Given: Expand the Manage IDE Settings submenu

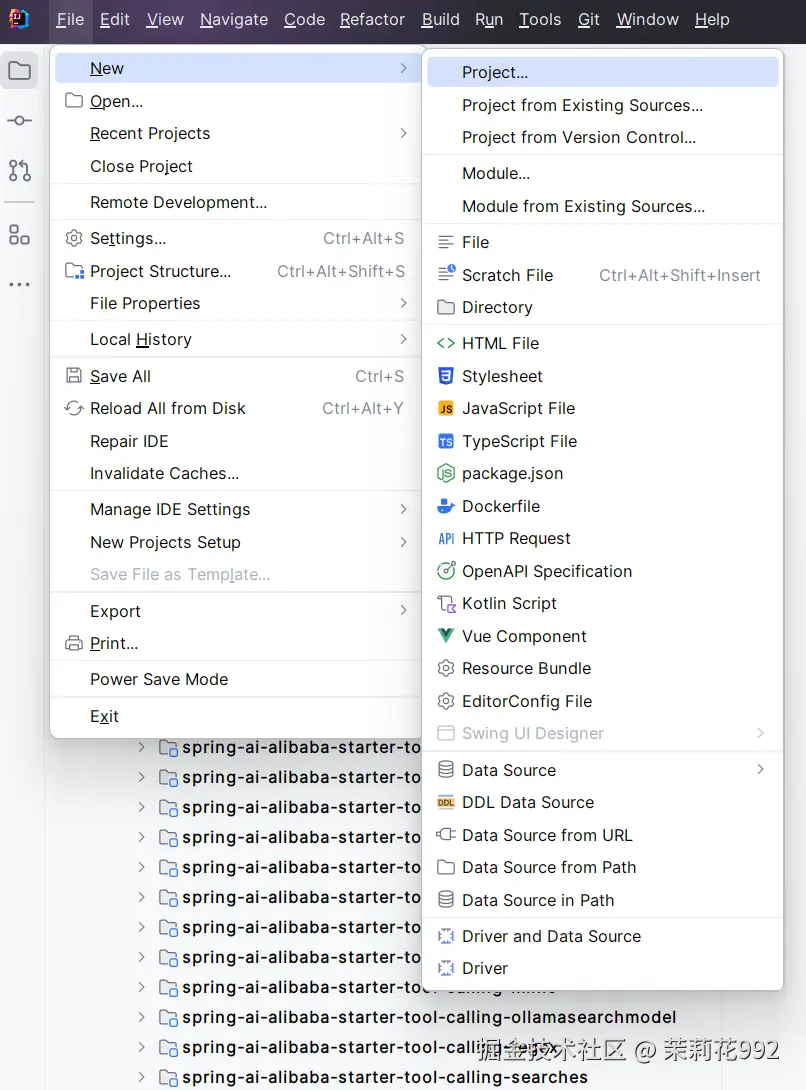Looking at the screenshot, I should click(x=403, y=509).
